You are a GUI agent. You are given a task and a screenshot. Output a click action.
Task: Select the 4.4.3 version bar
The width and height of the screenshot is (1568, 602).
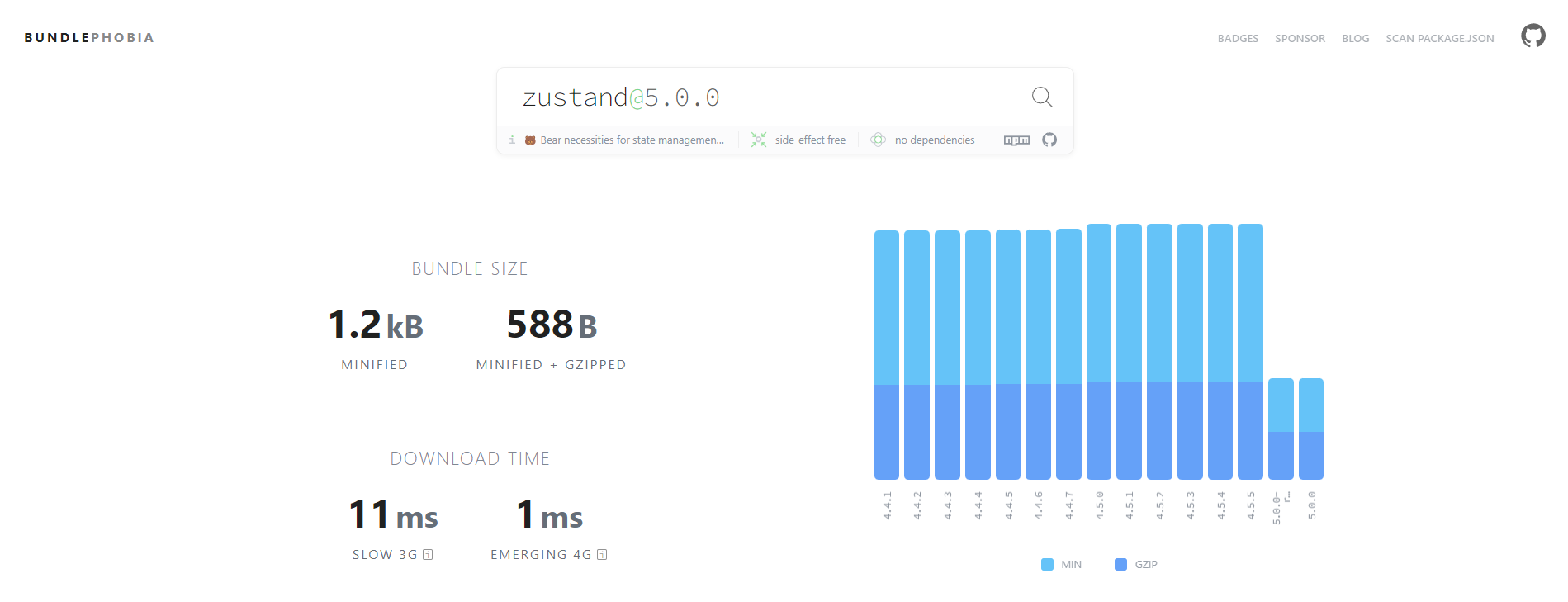click(x=947, y=354)
